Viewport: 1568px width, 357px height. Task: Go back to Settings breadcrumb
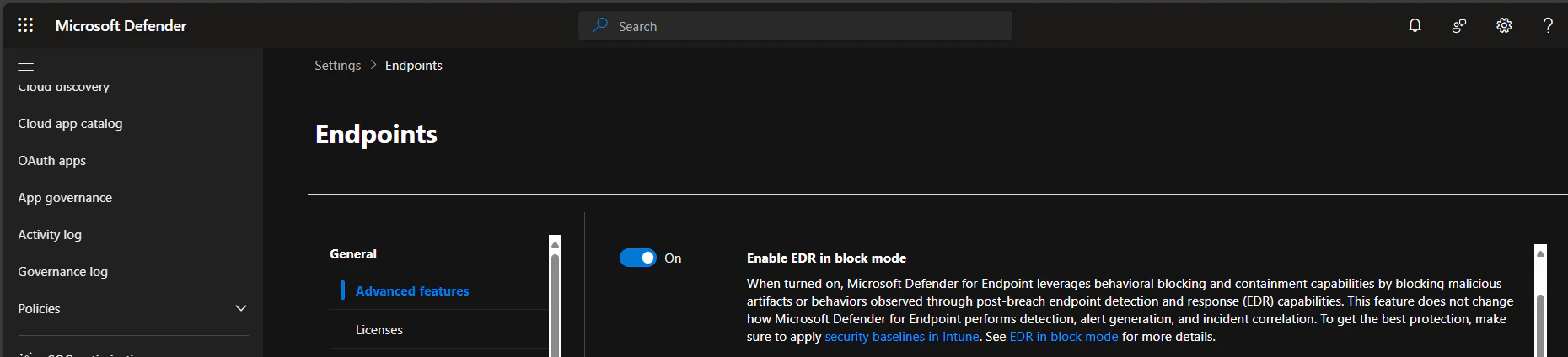pyautogui.click(x=337, y=65)
